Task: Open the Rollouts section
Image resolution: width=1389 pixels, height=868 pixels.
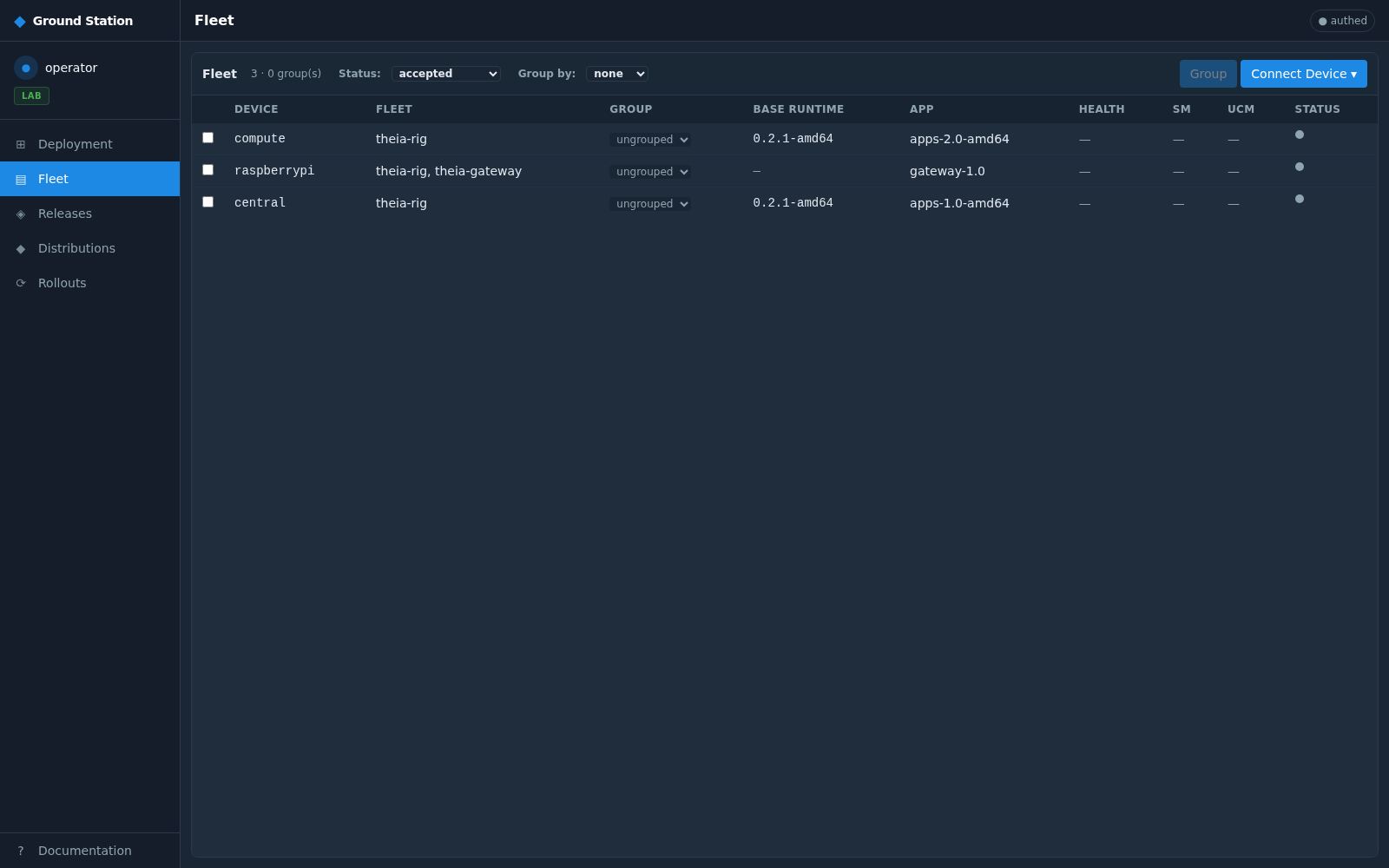Action: click(x=90, y=283)
